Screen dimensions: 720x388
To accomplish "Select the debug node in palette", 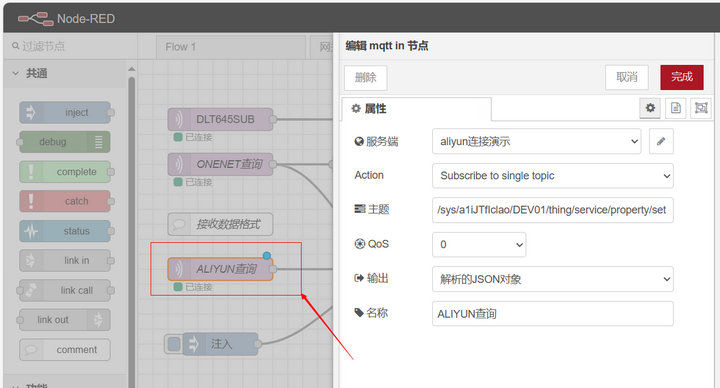I will (x=65, y=142).
